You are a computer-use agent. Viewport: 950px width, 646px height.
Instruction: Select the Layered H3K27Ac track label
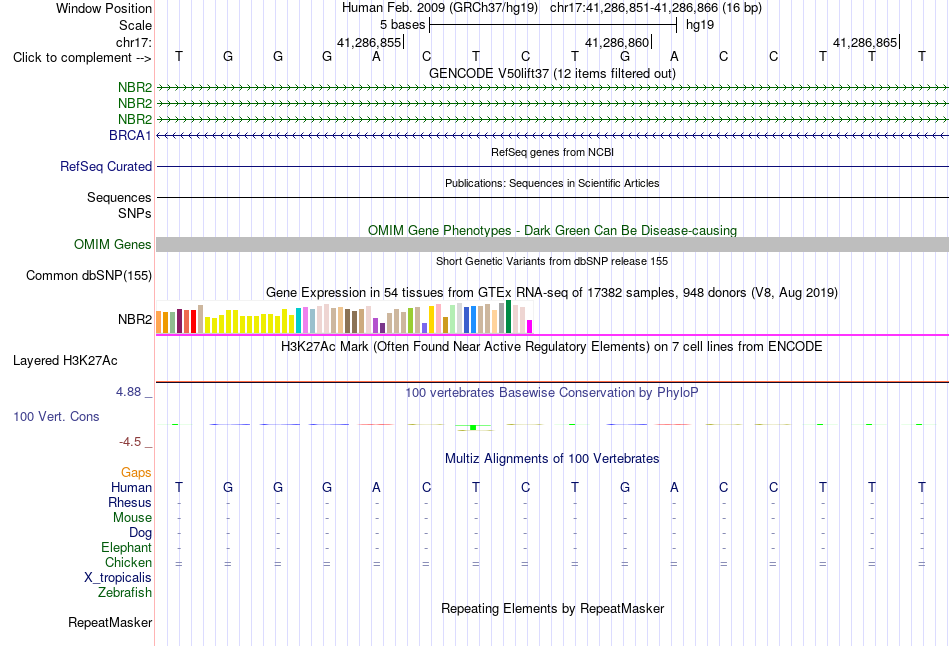click(65, 361)
